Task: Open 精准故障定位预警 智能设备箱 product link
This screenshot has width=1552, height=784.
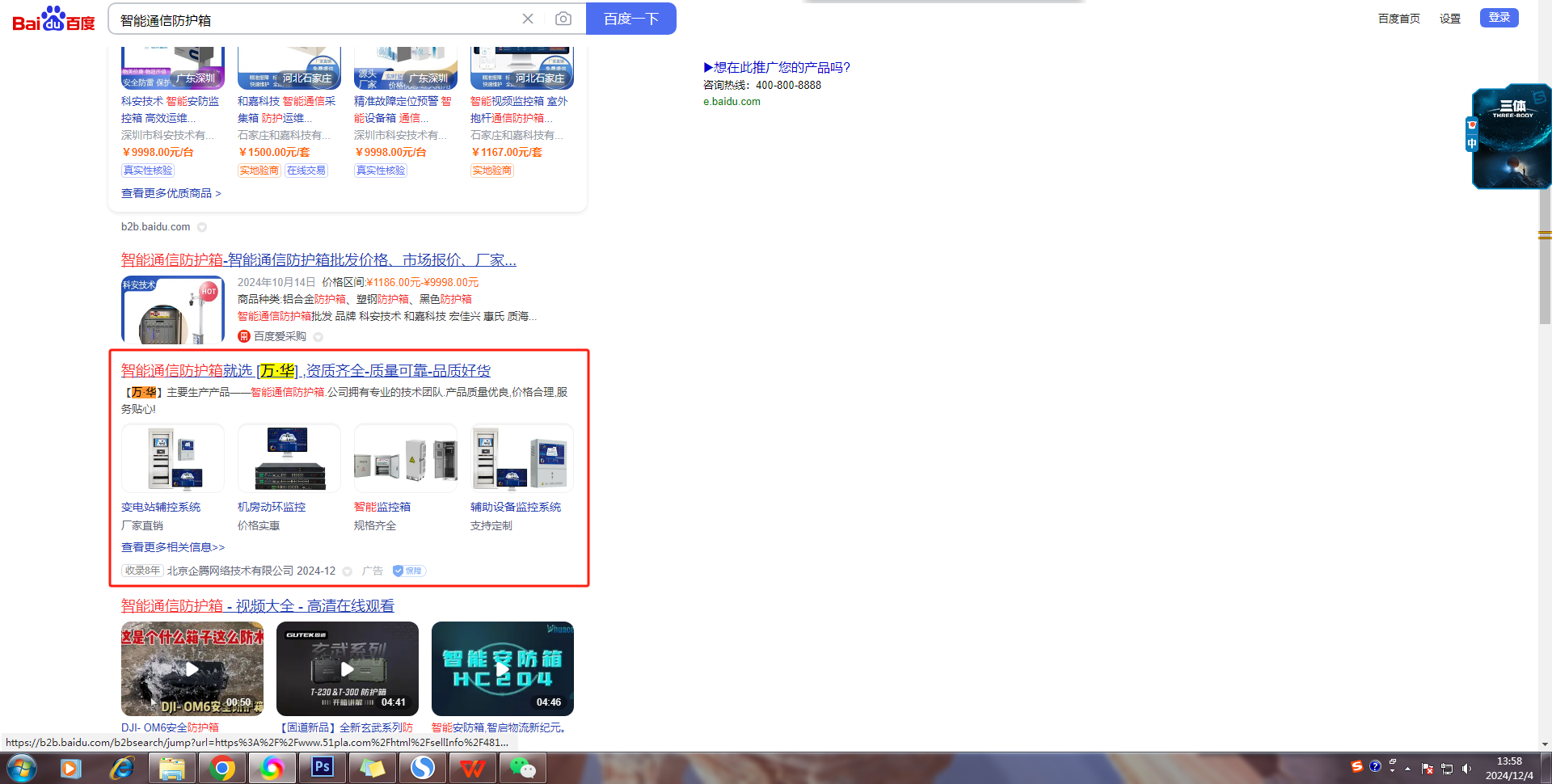Action: [x=403, y=109]
